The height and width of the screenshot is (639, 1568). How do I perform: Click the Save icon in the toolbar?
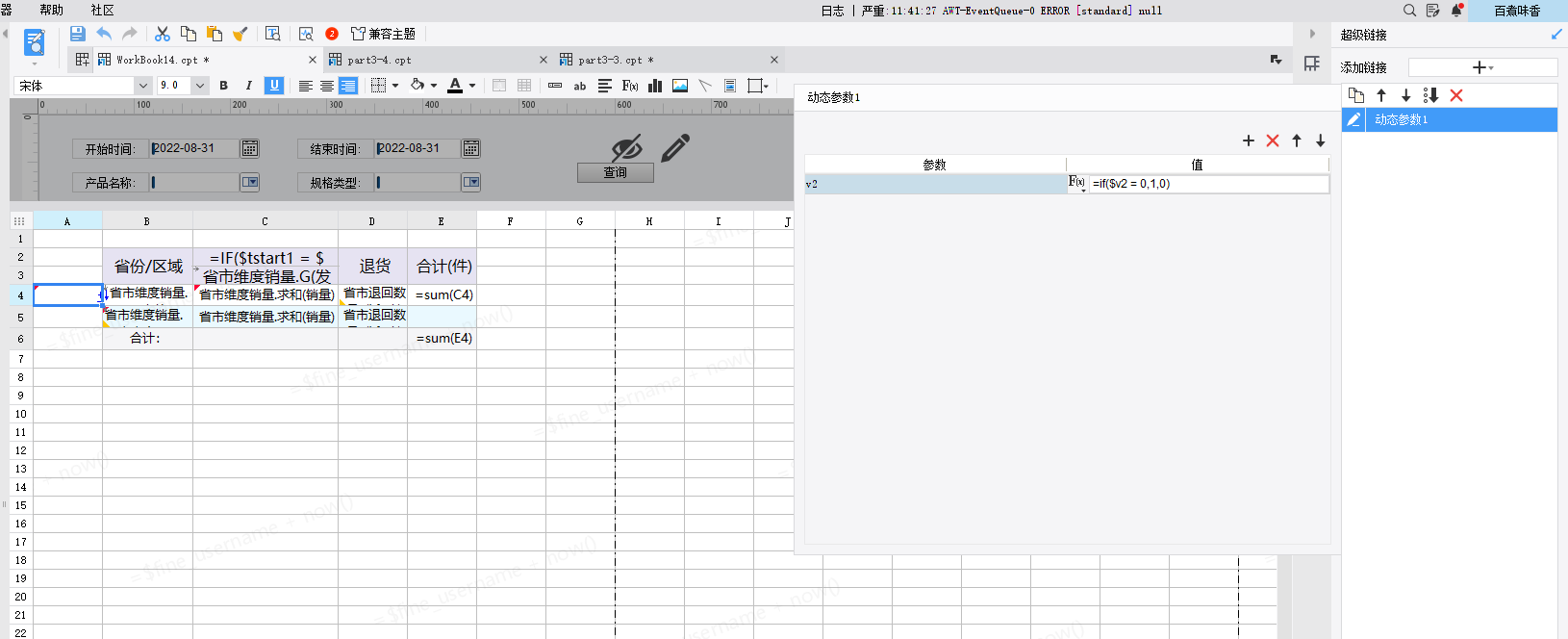pyautogui.click(x=78, y=34)
